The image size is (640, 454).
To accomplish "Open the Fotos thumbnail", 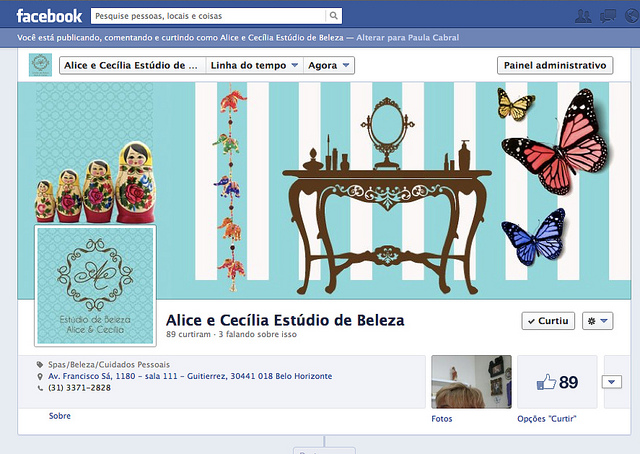I will pyautogui.click(x=470, y=381).
